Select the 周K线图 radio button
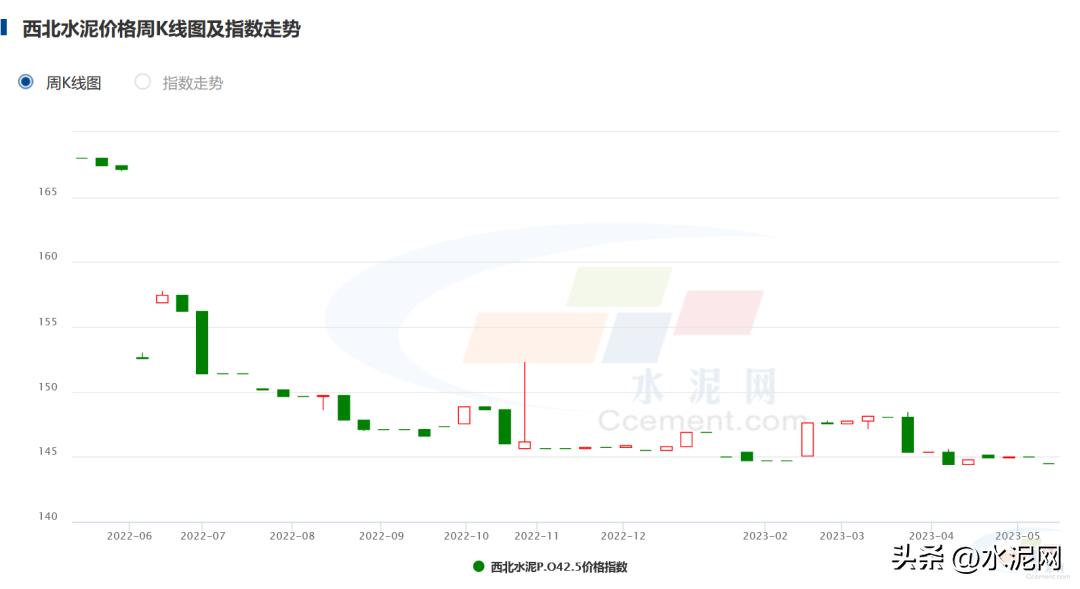1080x589 pixels. tap(25, 81)
